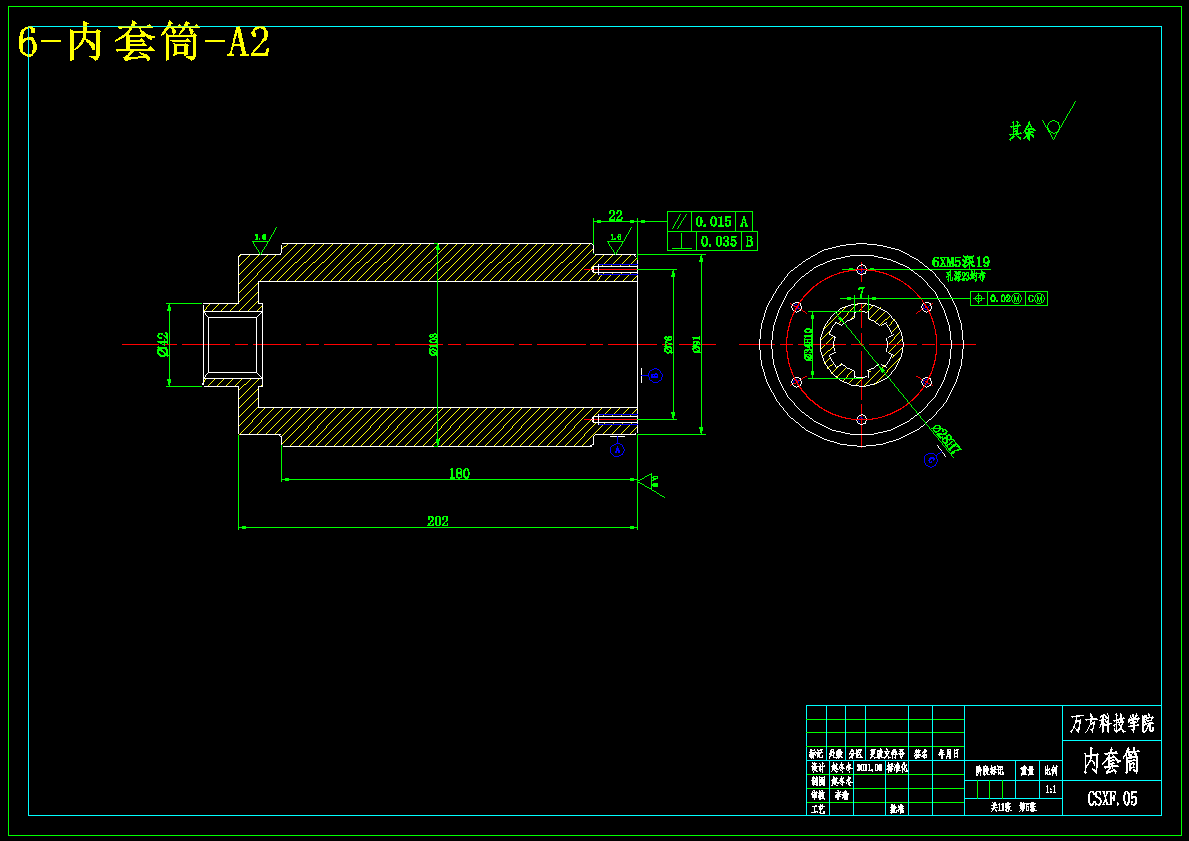The width and height of the screenshot is (1189, 841).
Task: Select the diagonal 'Ø28H7' bore dimension
Action: (x=947, y=440)
